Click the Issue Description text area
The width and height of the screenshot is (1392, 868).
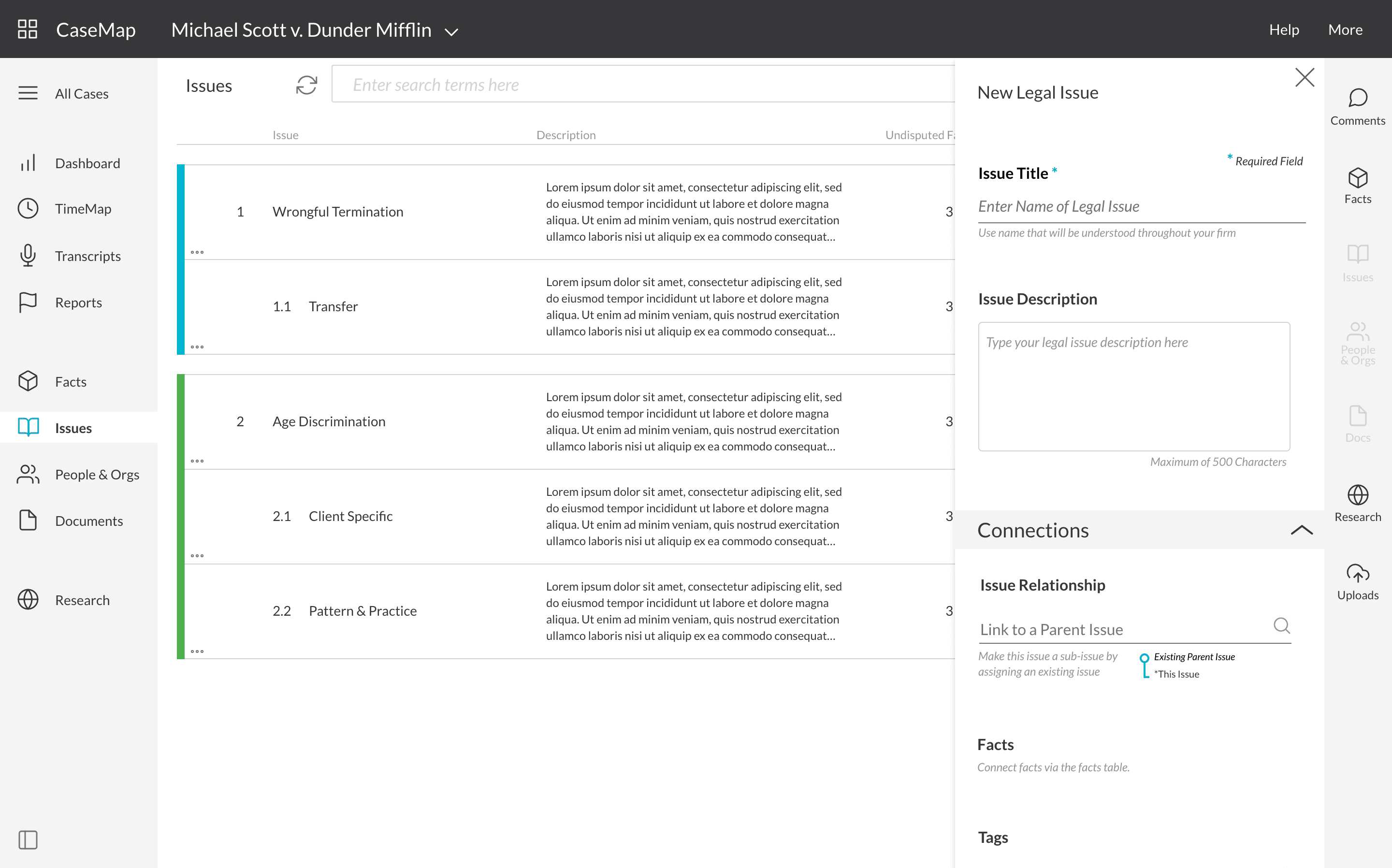[1134, 386]
